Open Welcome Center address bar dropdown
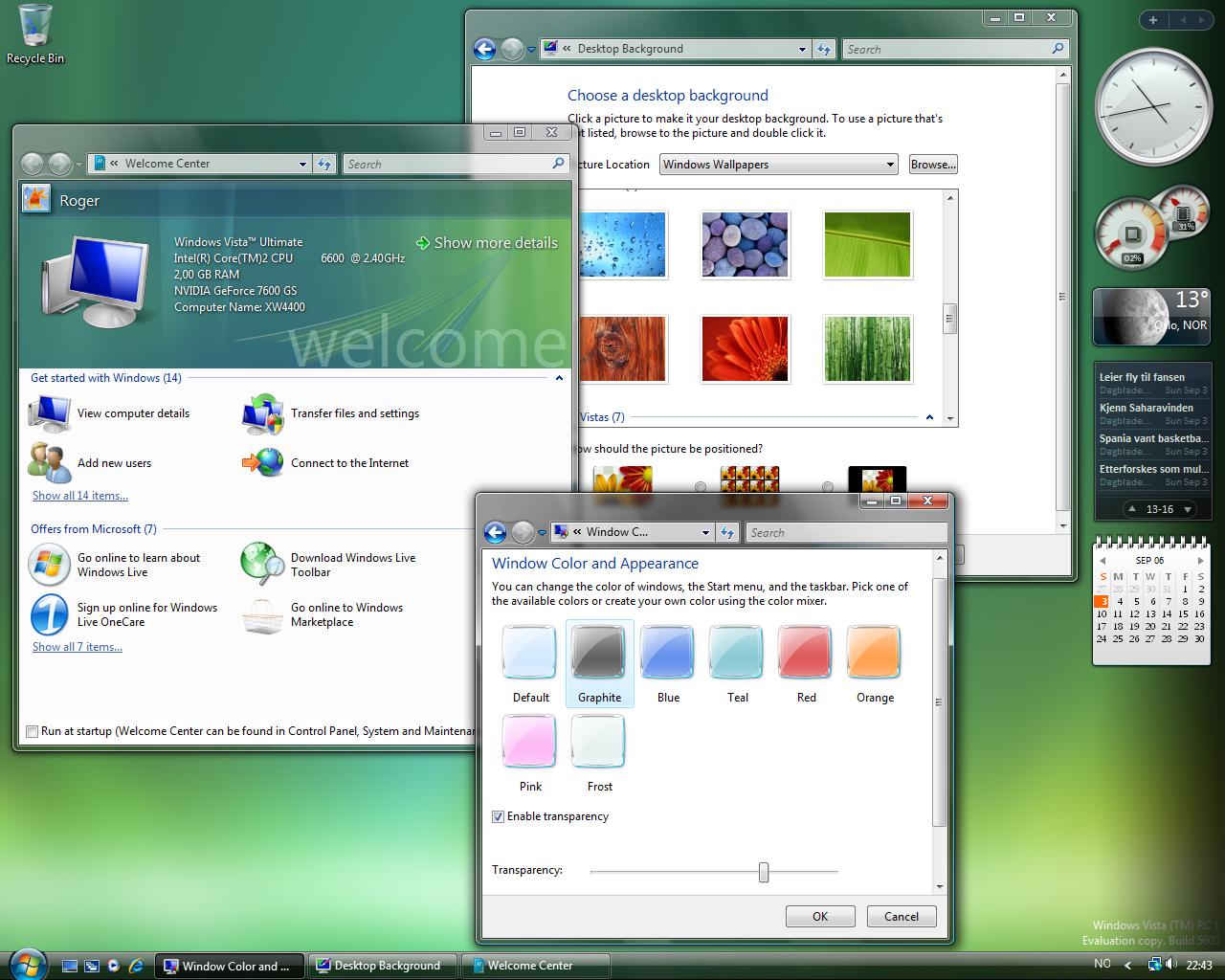The height and width of the screenshot is (980, 1225). [x=302, y=164]
